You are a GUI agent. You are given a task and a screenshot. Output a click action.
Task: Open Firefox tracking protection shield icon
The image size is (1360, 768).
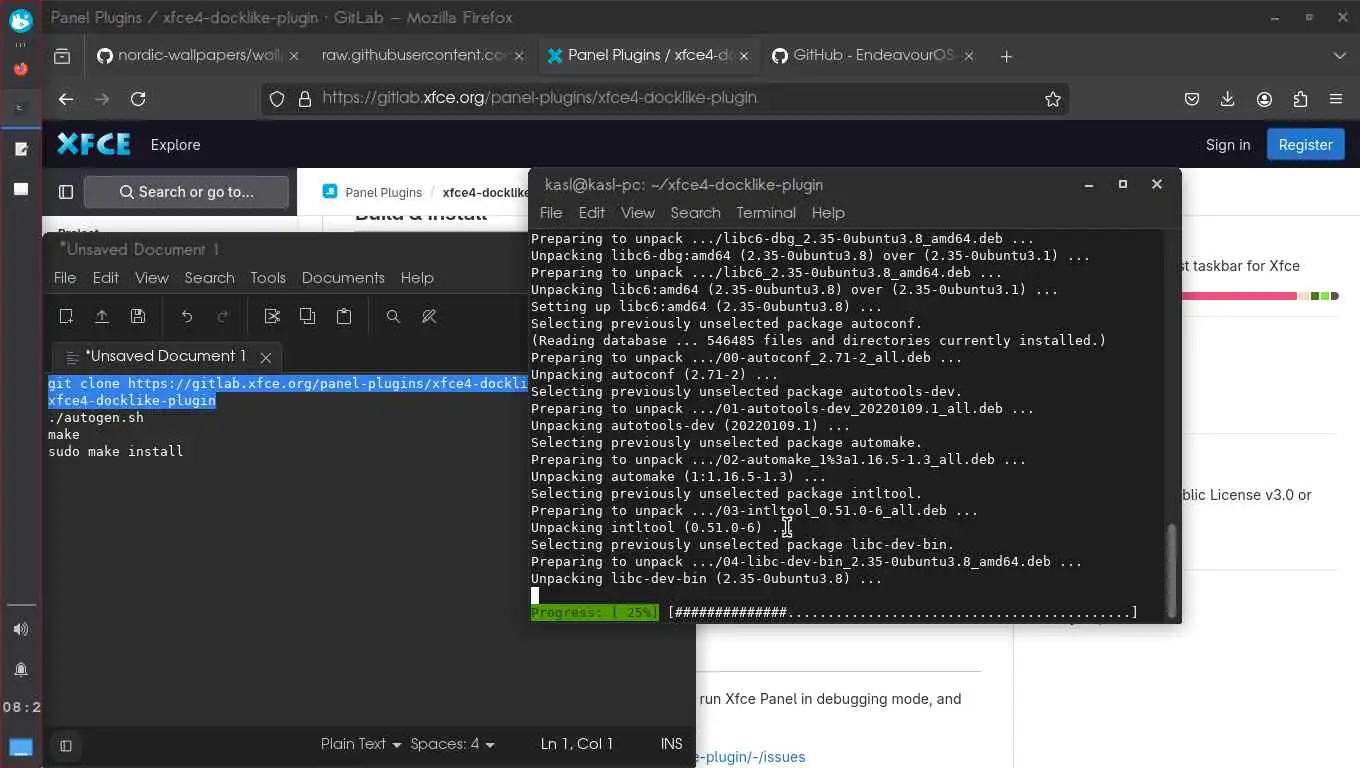point(277,99)
